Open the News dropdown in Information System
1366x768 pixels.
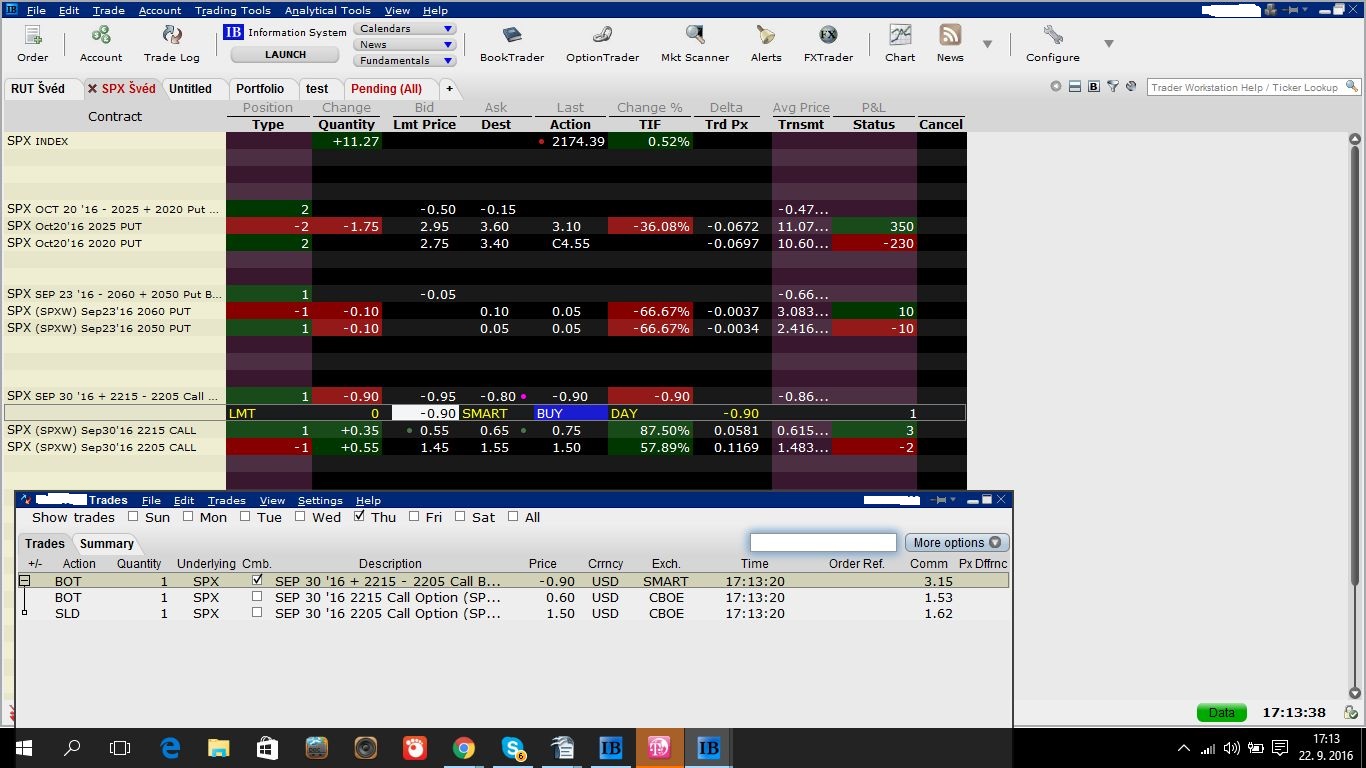pyautogui.click(x=405, y=45)
